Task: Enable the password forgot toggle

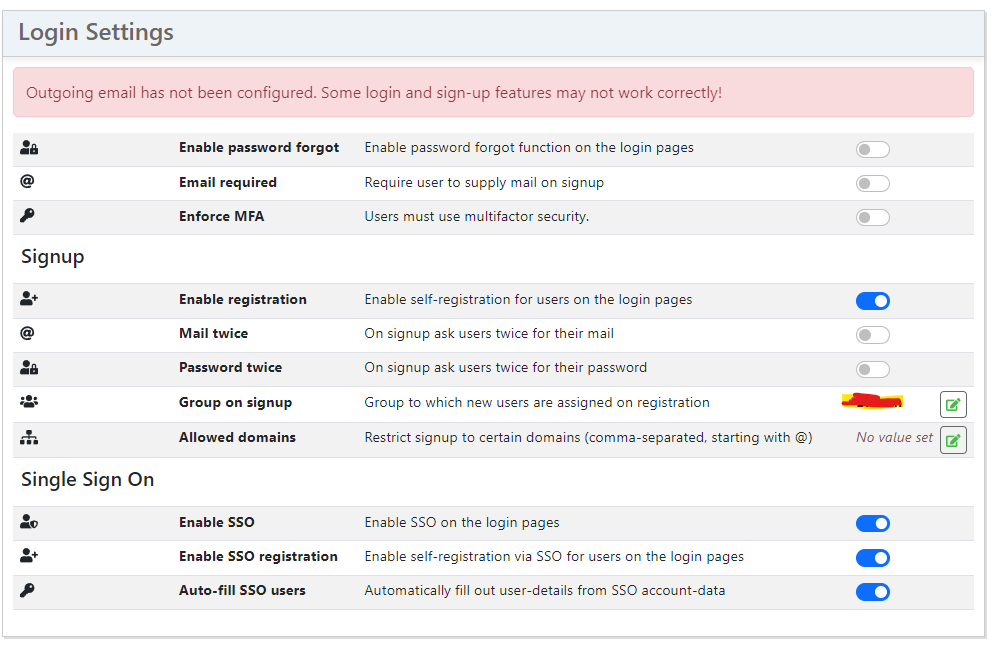Action: (872, 148)
